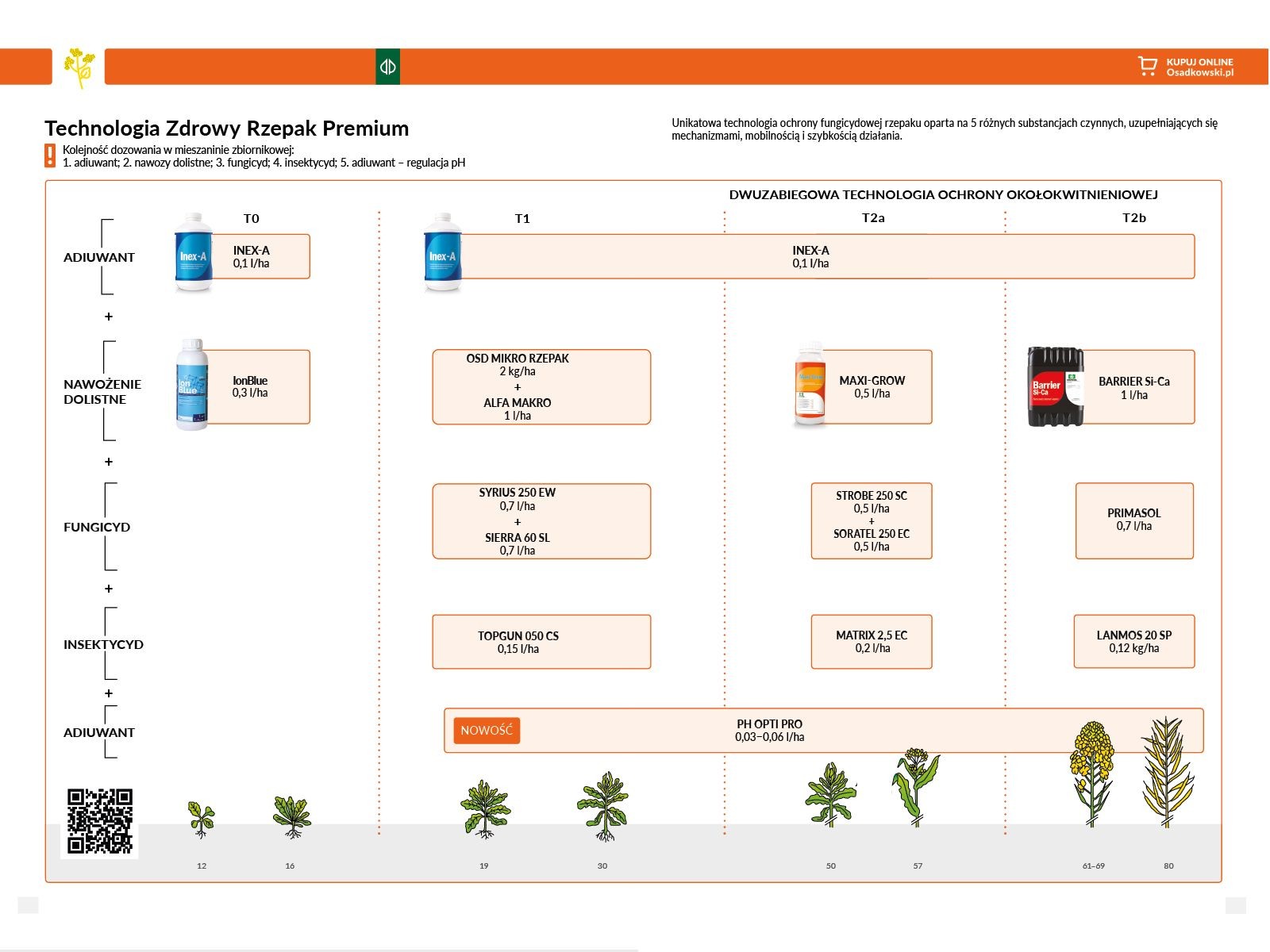Click the shopping cart icon

[1147, 67]
